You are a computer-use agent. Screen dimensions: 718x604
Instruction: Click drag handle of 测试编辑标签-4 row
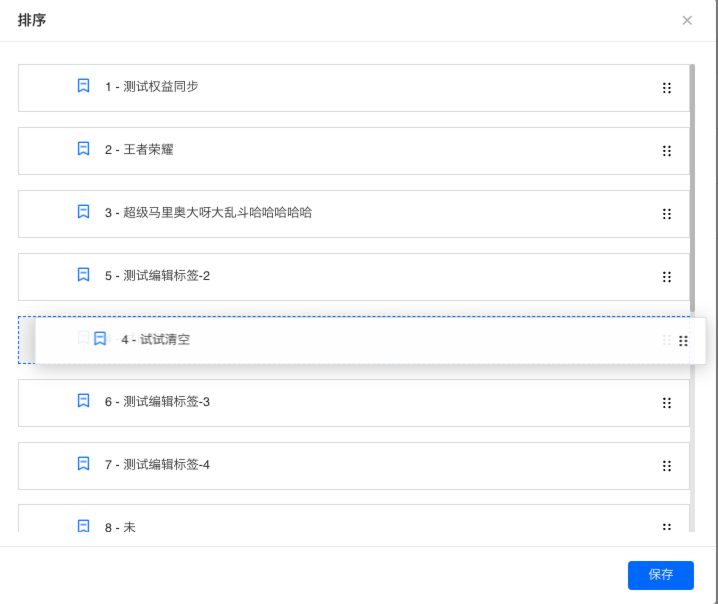pos(667,466)
